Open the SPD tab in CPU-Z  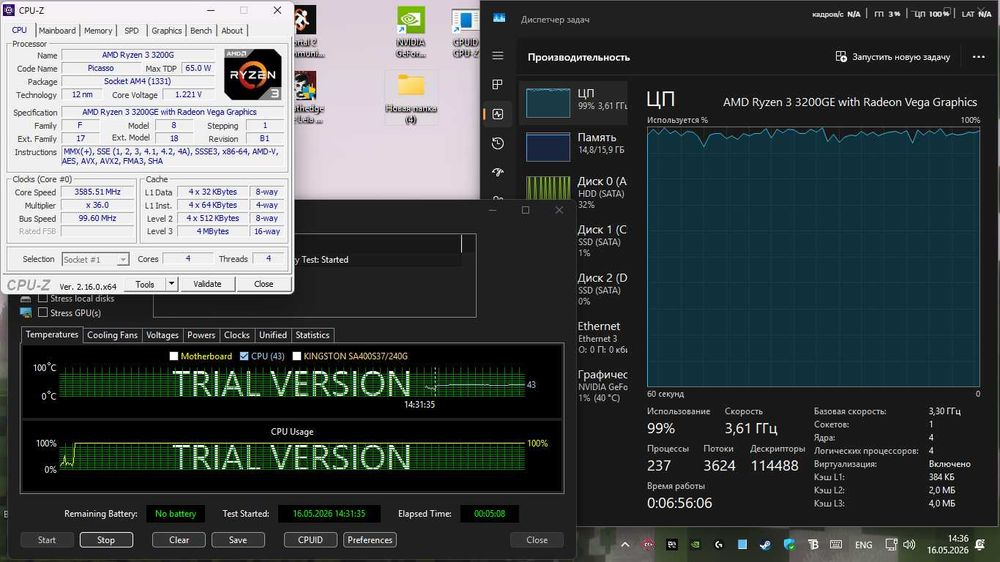pos(131,31)
